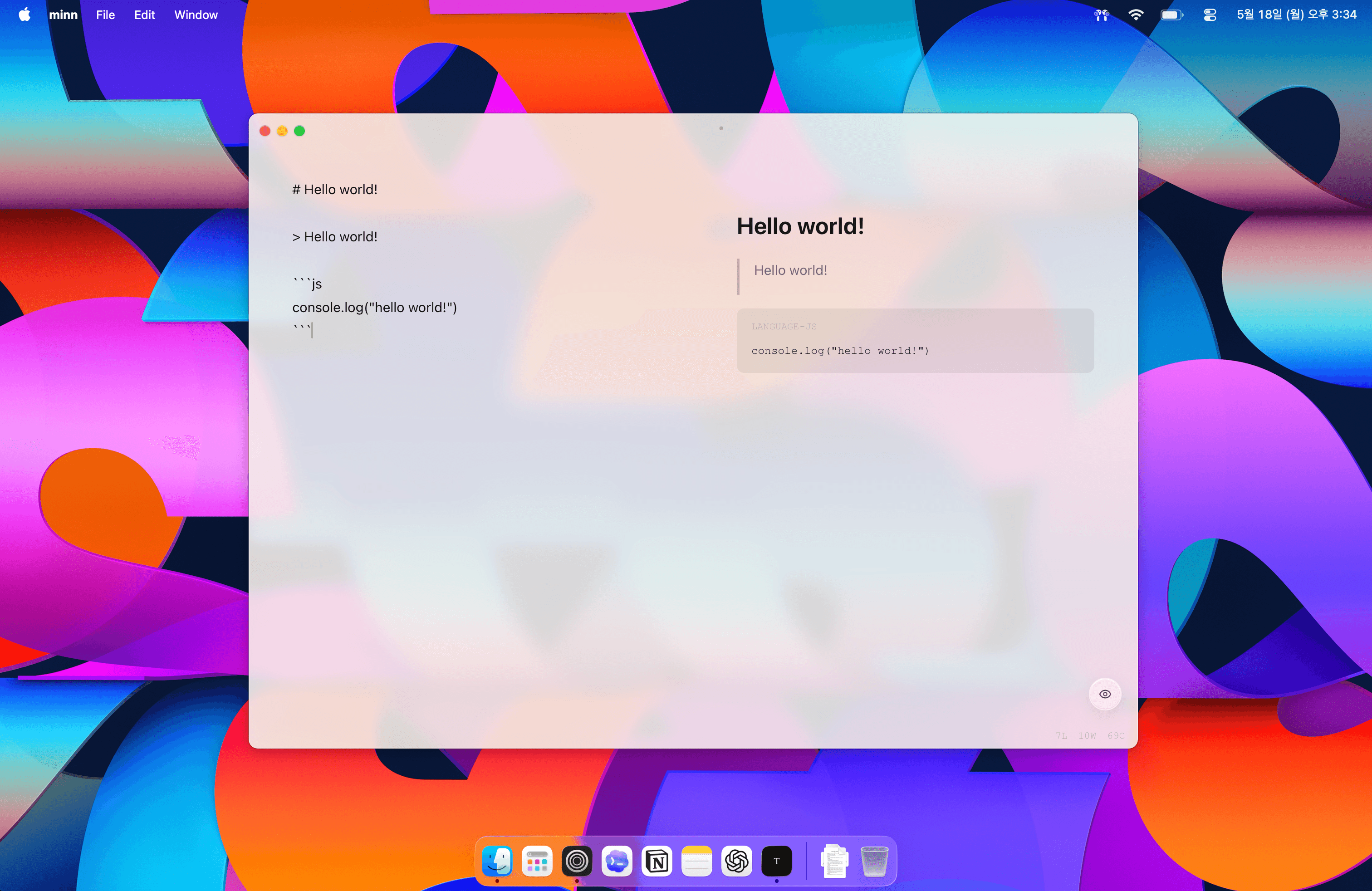Click the "69C" character count in the status bar
The width and height of the screenshot is (1372, 891).
1116,736
